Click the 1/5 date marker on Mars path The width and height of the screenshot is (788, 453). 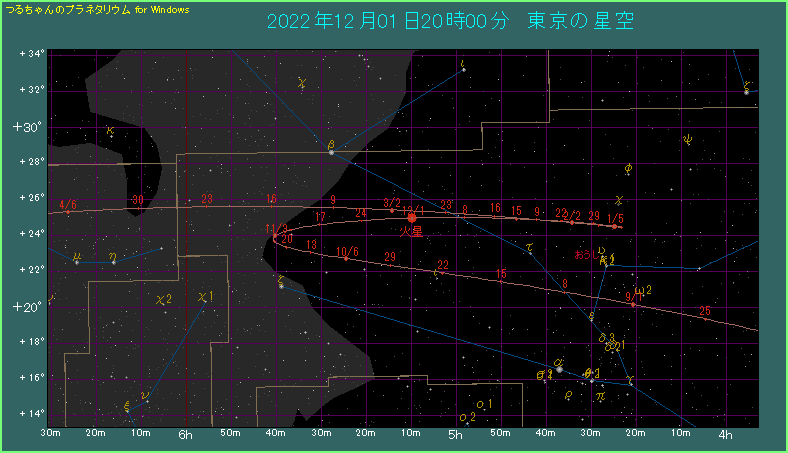(x=615, y=219)
